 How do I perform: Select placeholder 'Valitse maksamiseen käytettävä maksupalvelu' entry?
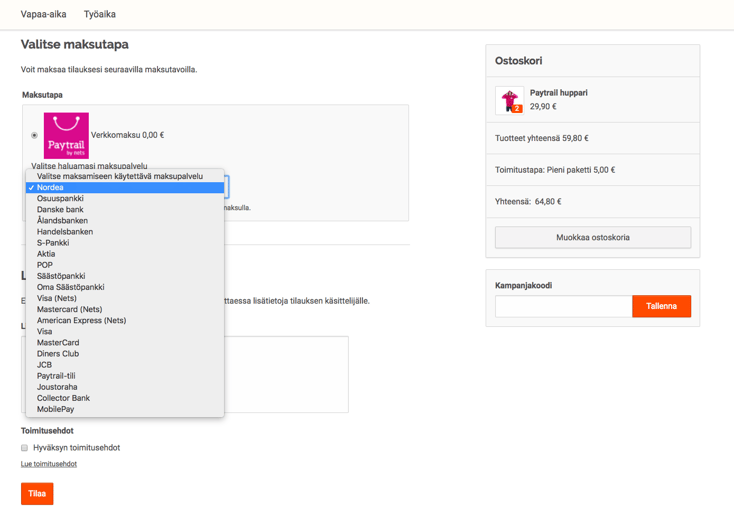125,176
